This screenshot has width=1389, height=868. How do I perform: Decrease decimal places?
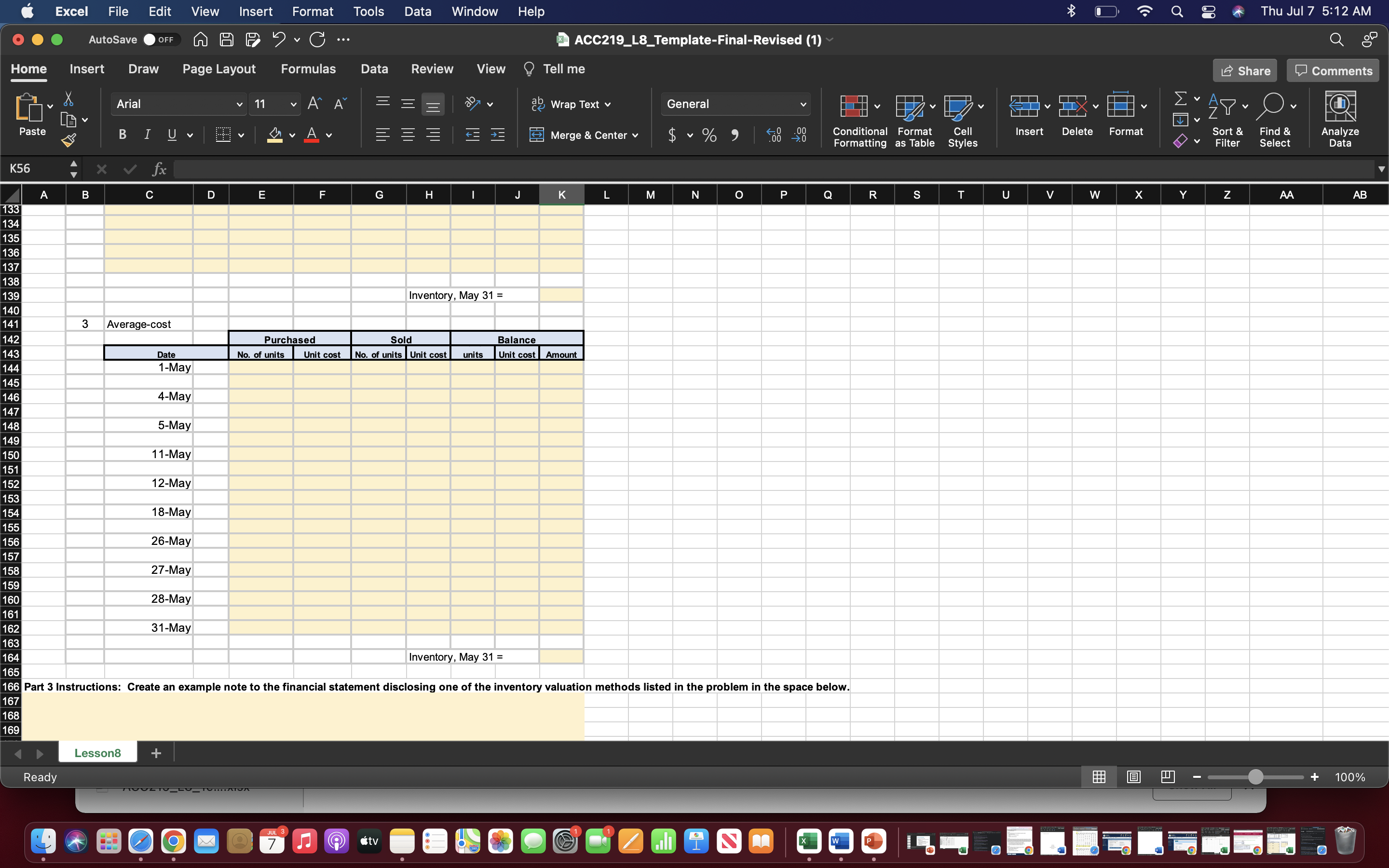pos(800,135)
